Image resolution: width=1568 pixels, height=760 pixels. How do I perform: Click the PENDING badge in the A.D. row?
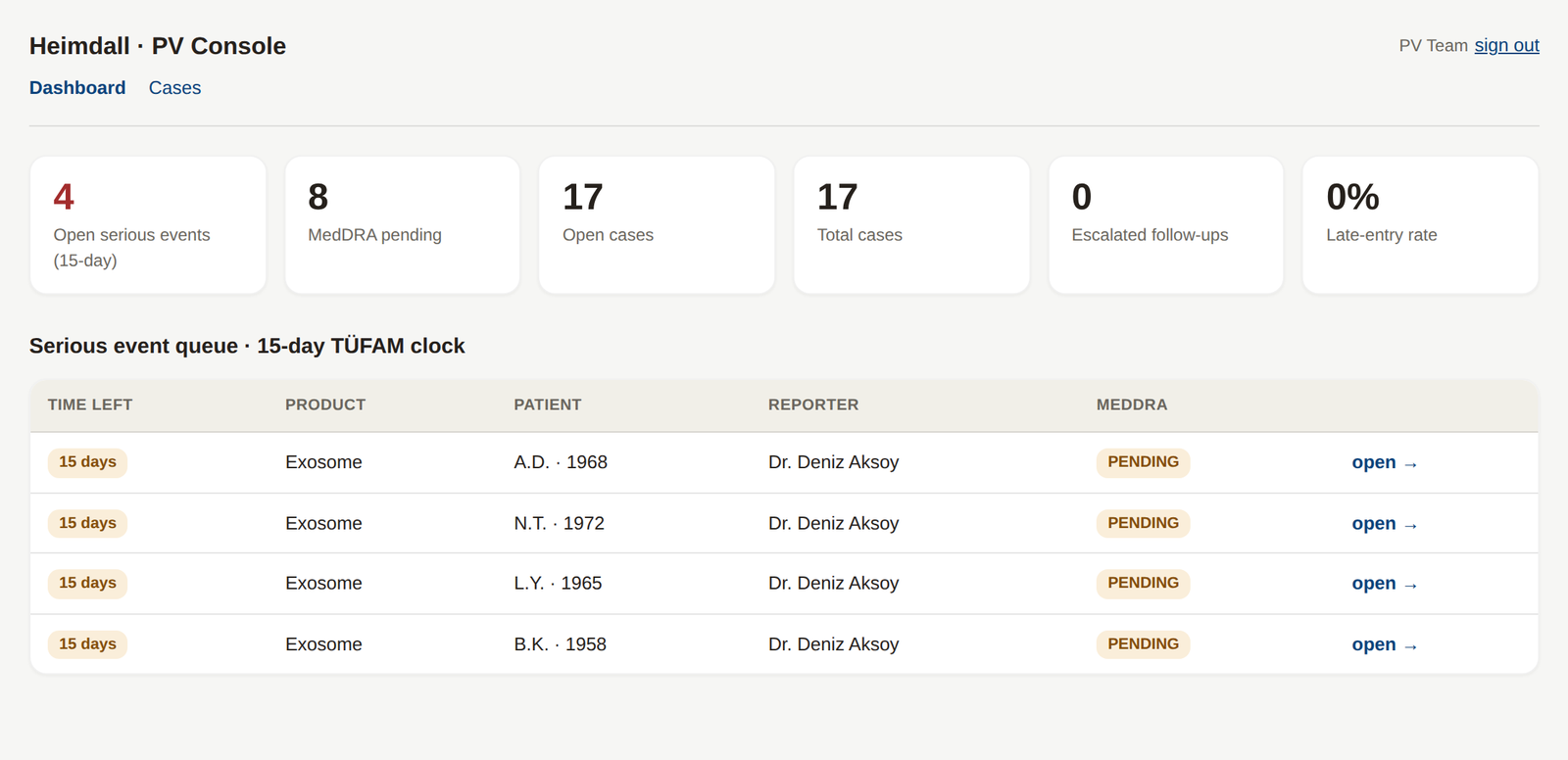pos(1143,462)
